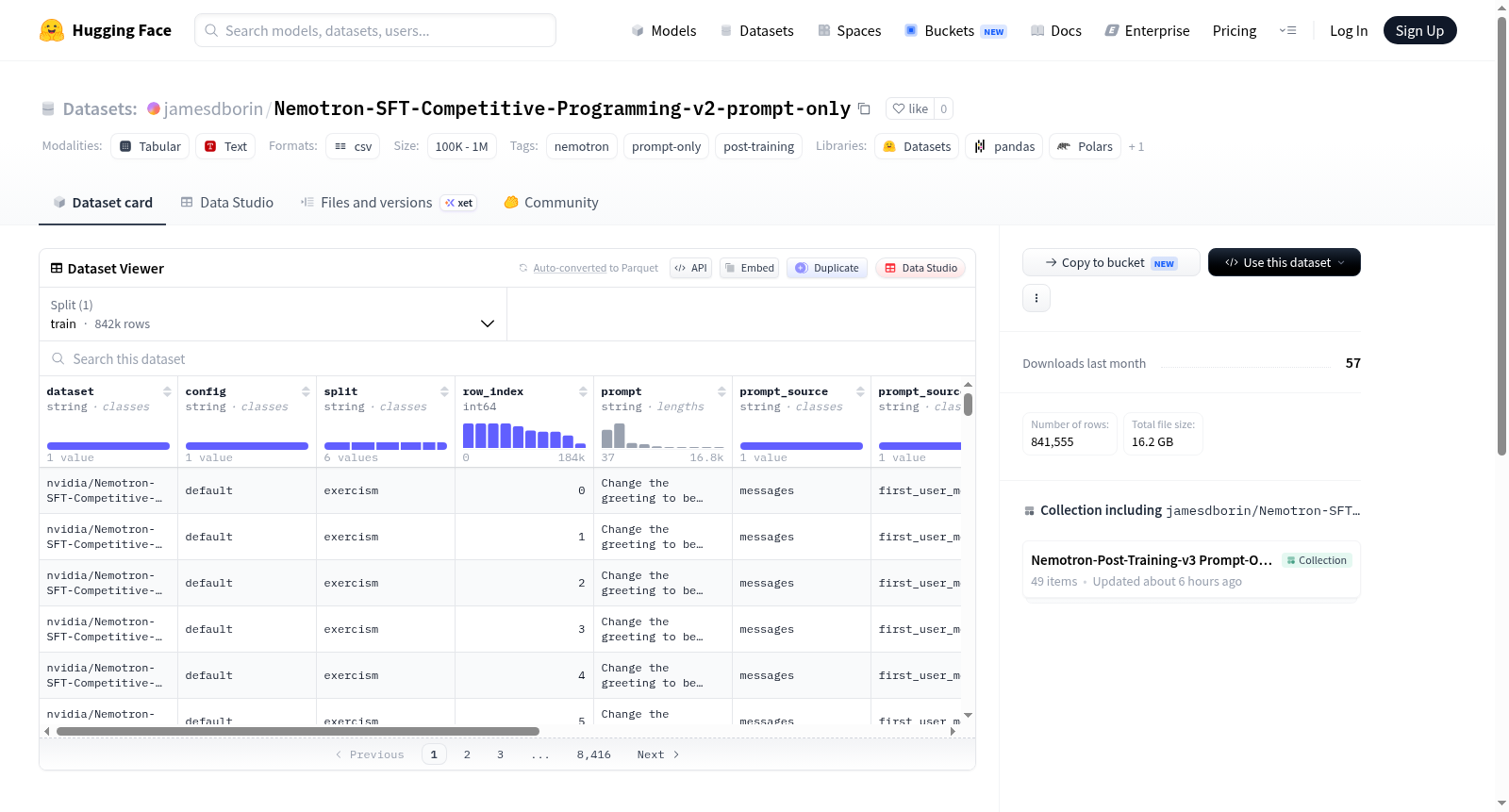The image size is (1509, 812).
Task: Sort the dataset column
Action: point(167,391)
